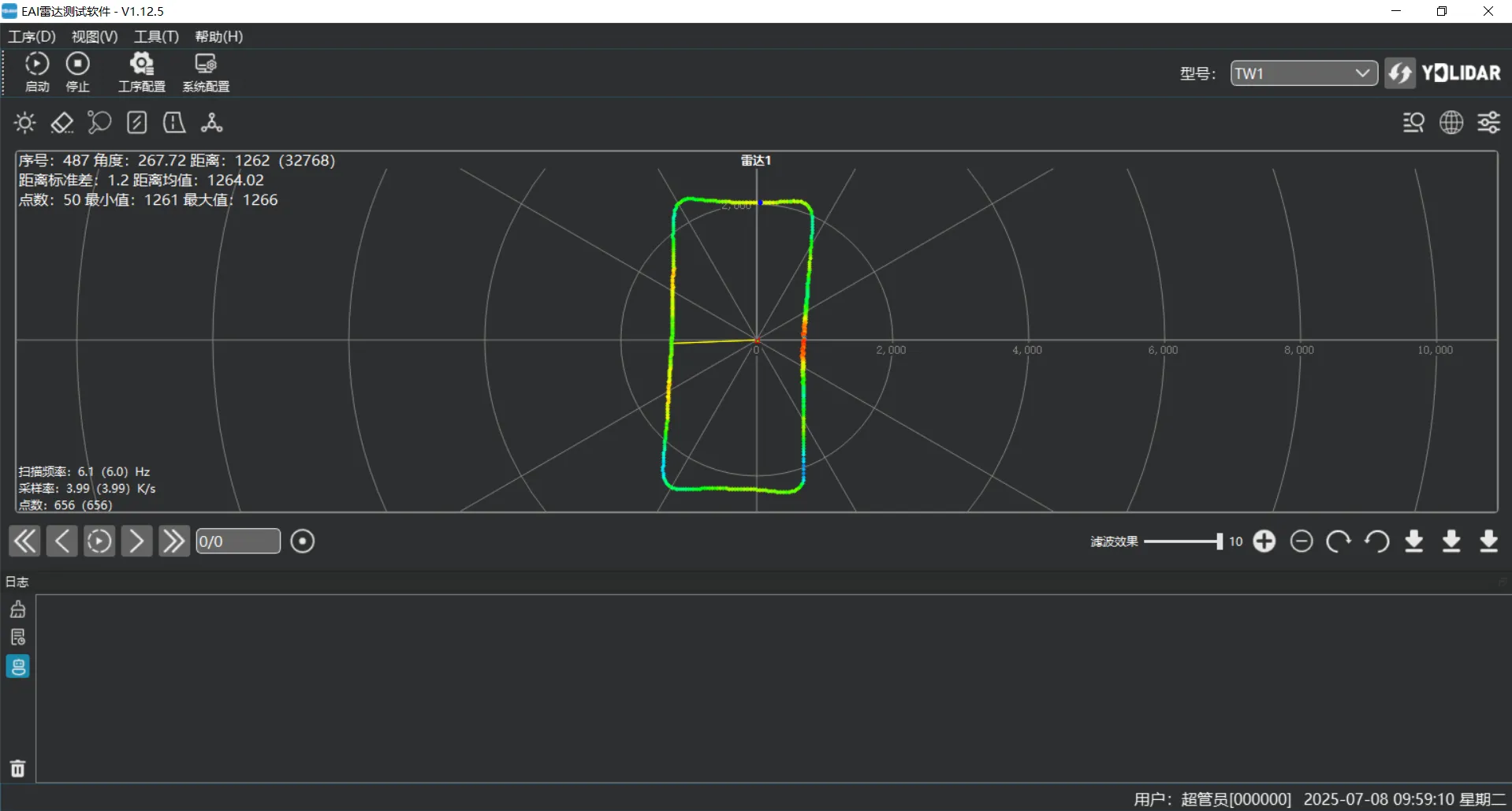Expand the 型号 TW1 model dropdown
Viewport: 1512px width, 811px height.
[1303, 73]
